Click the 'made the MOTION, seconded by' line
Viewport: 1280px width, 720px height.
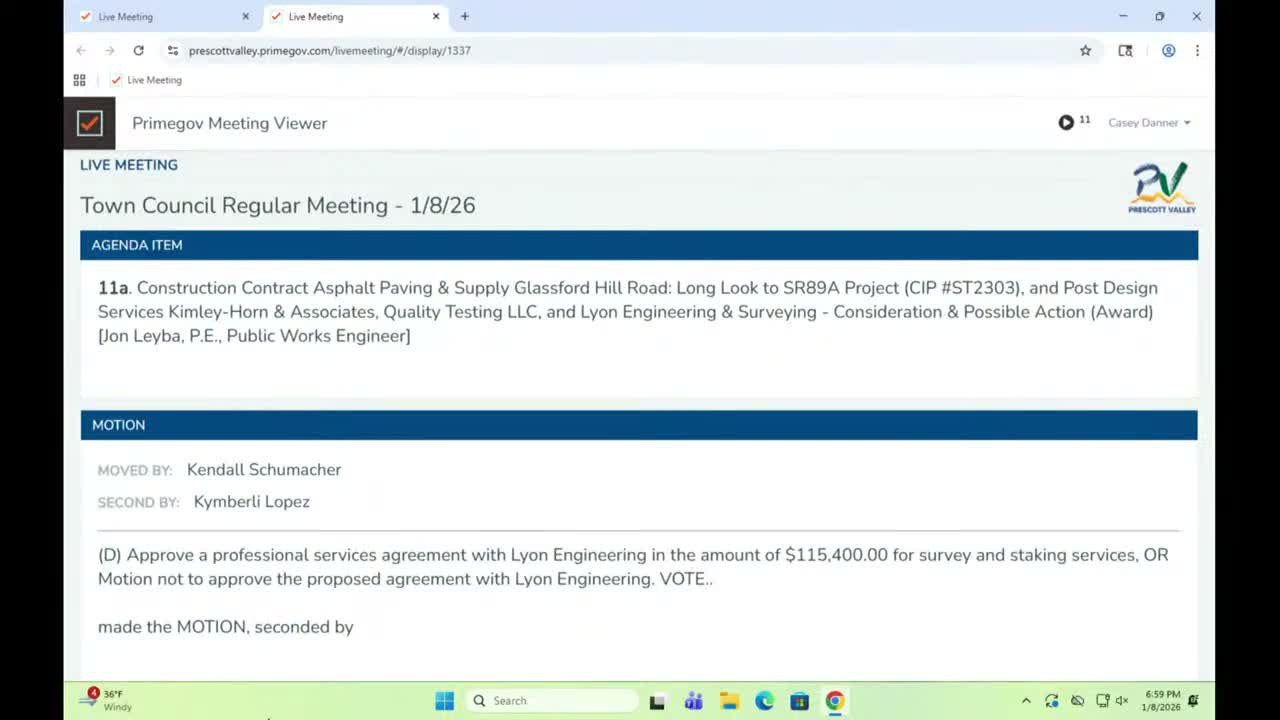226,627
